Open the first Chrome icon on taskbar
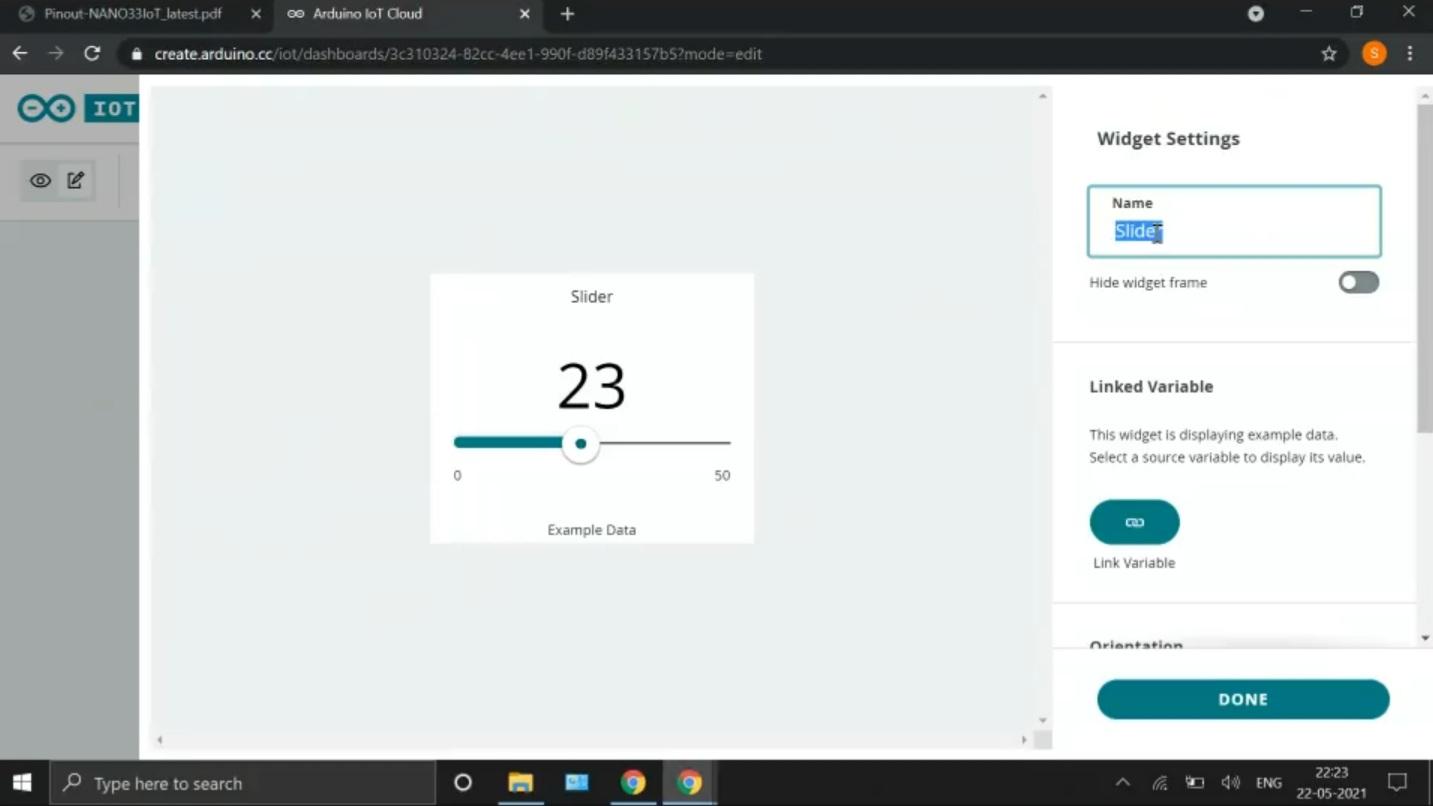Screen dimensions: 1433x806 pyautogui.click(x=633, y=783)
